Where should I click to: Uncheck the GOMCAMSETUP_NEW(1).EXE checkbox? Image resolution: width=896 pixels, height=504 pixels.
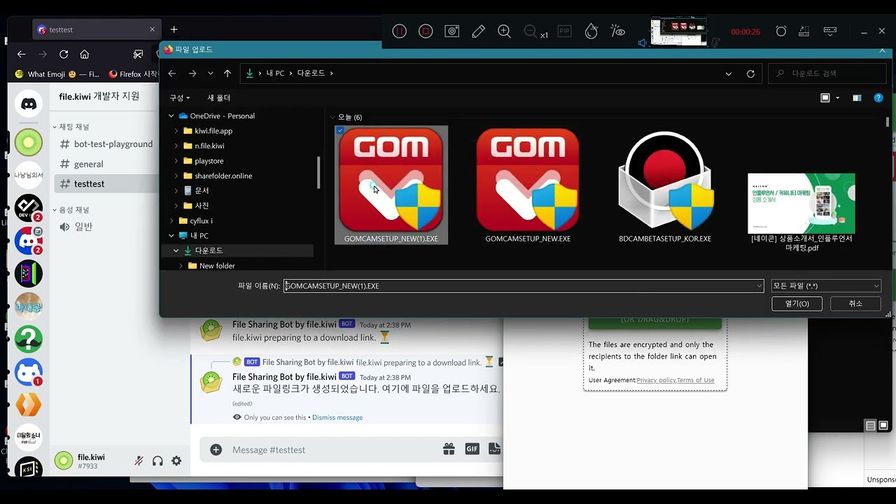point(340,131)
